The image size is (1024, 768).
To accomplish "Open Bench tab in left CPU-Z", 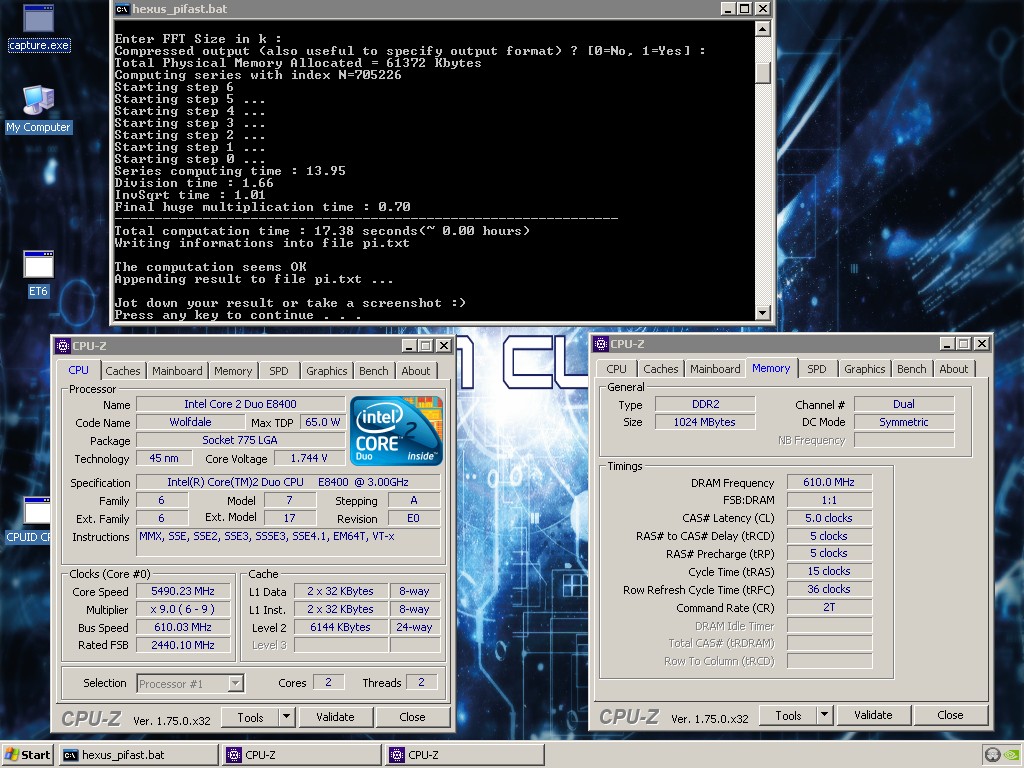I will point(374,371).
